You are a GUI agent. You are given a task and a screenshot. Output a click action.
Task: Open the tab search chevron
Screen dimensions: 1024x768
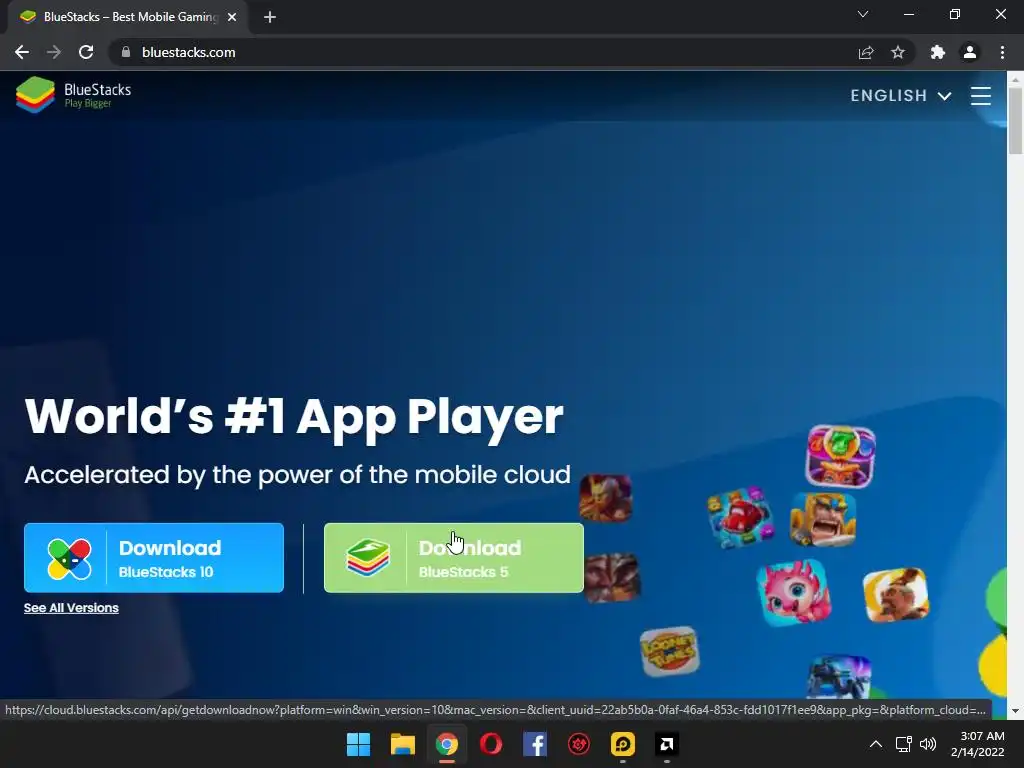(863, 14)
